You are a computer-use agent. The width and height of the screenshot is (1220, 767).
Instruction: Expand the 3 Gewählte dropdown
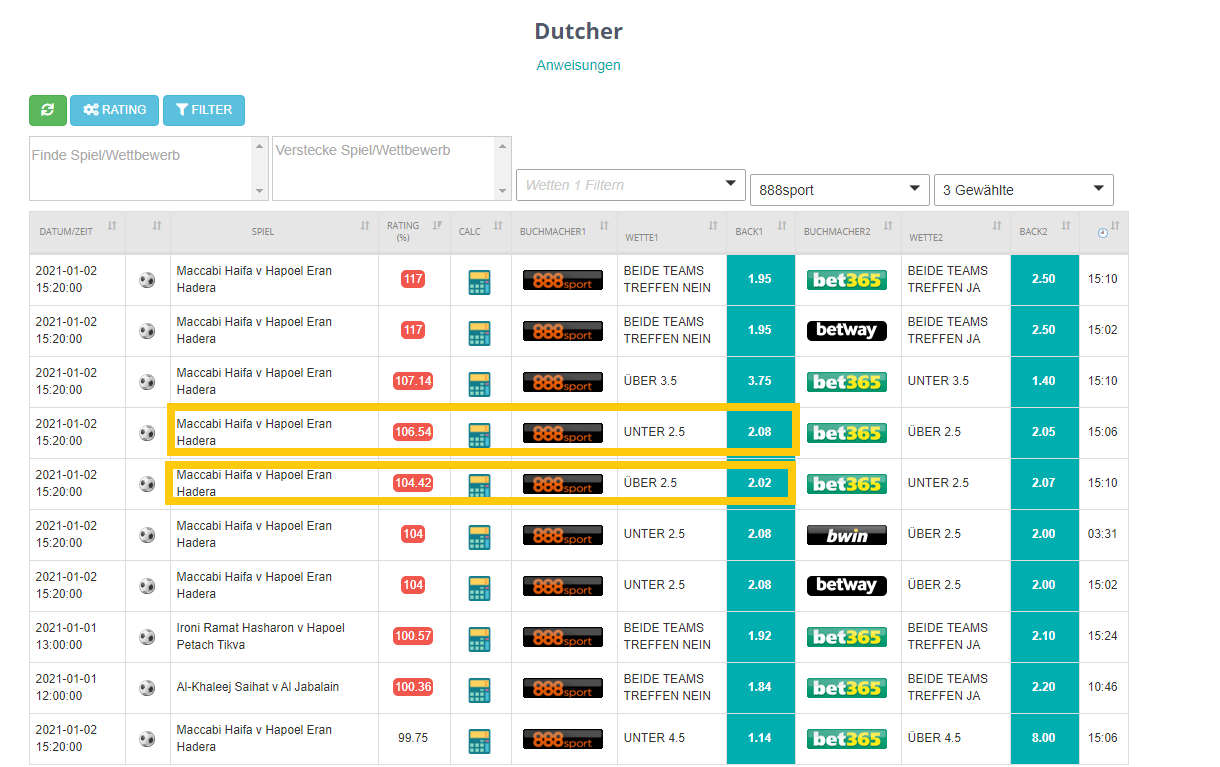[1022, 189]
